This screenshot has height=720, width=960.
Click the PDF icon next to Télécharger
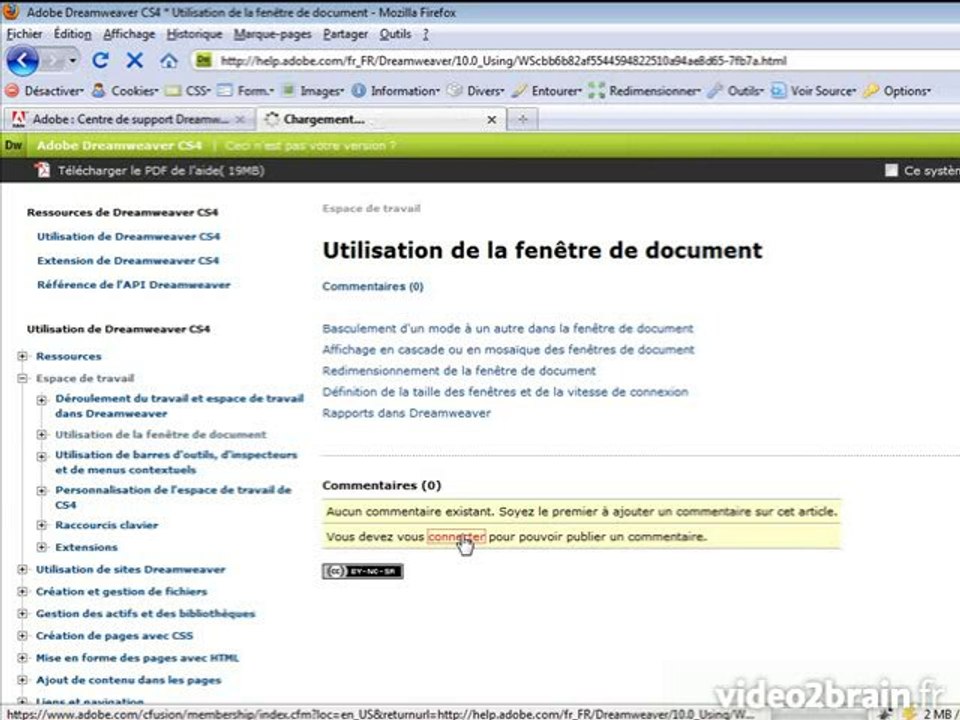[42, 170]
